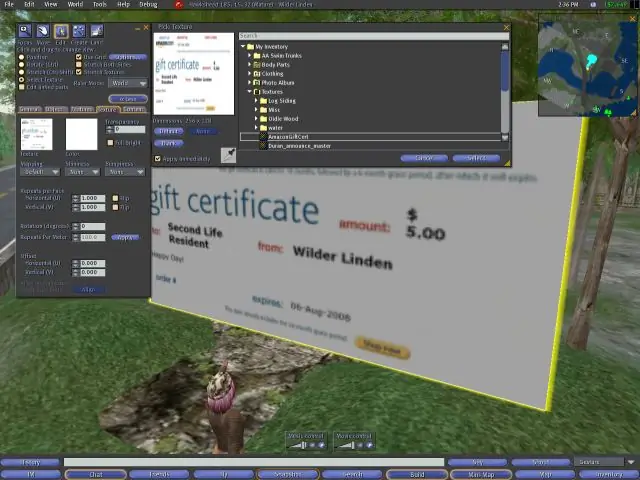Choose the Select Texture radio button

[22, 80]
